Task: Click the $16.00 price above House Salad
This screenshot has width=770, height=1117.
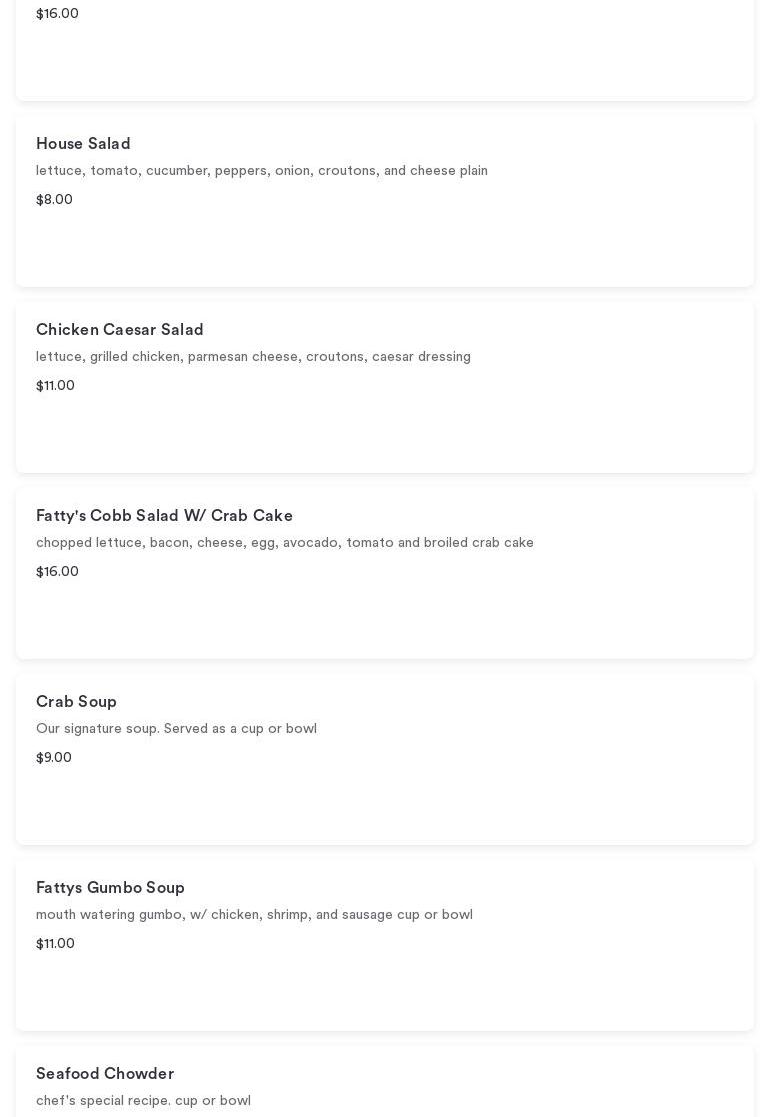Action: (x=57, y=14)
